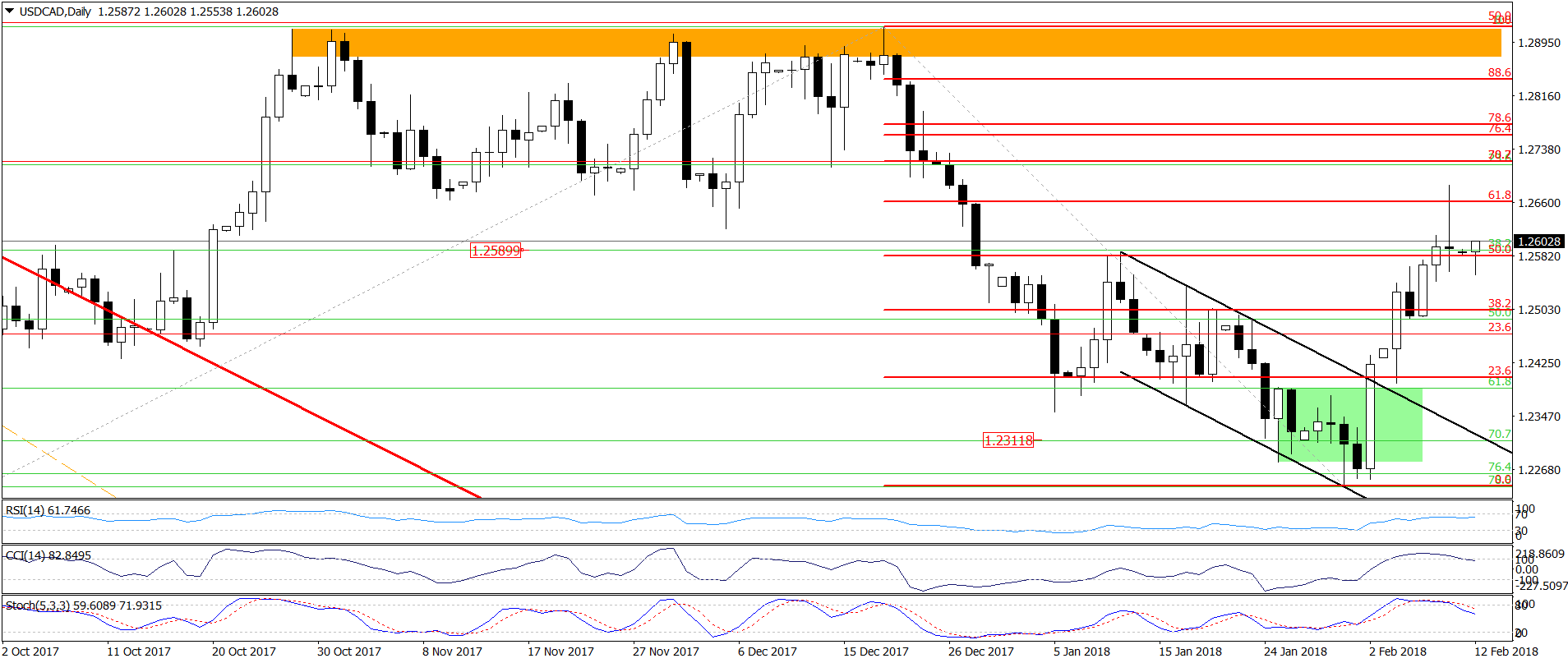Click the 11 Oct 2017 date label
This screenshot has width=1568, height=663.
pos(139,651)
